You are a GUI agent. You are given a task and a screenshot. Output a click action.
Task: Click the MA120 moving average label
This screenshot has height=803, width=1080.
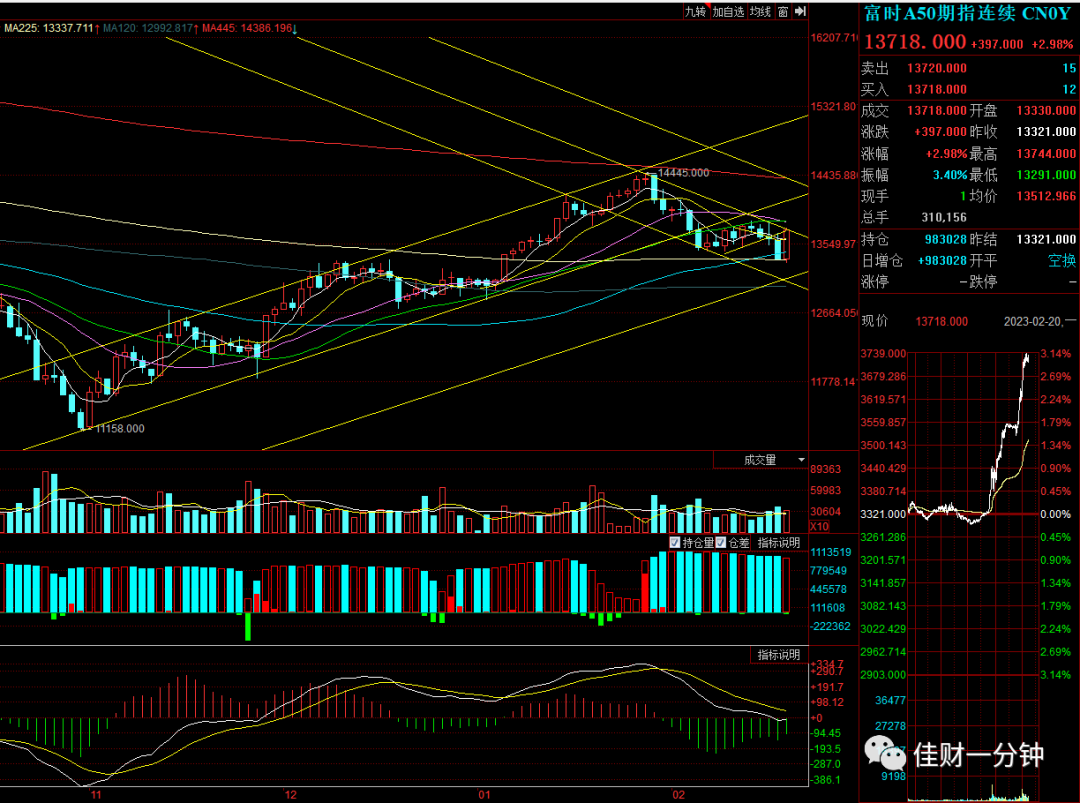click(147, 28)
